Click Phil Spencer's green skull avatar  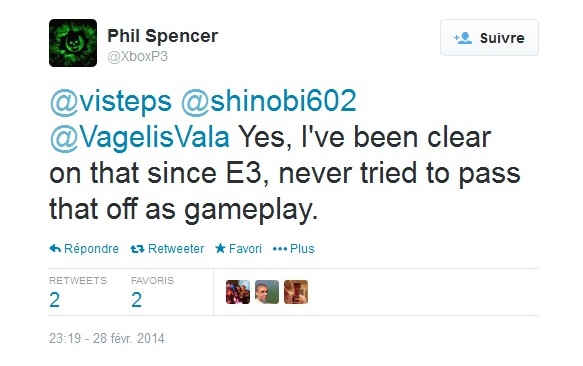point(73,43)
